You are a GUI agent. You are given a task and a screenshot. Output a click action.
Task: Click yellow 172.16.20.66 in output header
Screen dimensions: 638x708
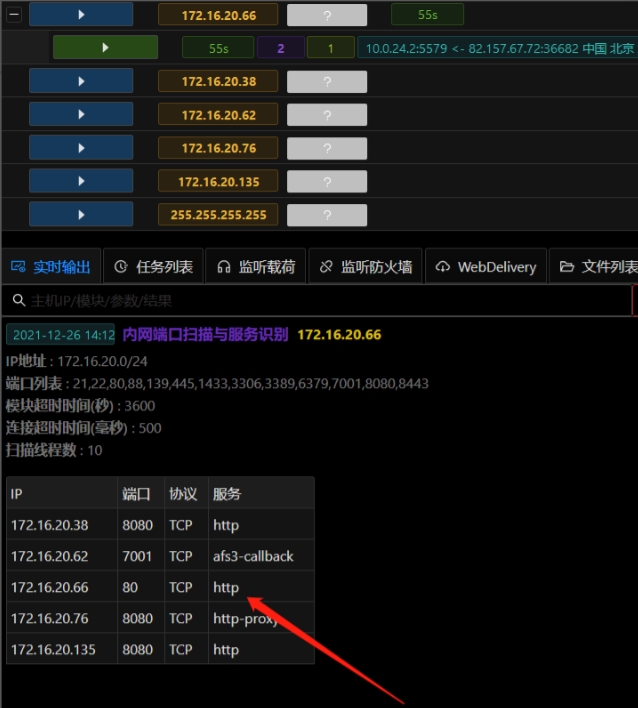[x=340, y=335]
